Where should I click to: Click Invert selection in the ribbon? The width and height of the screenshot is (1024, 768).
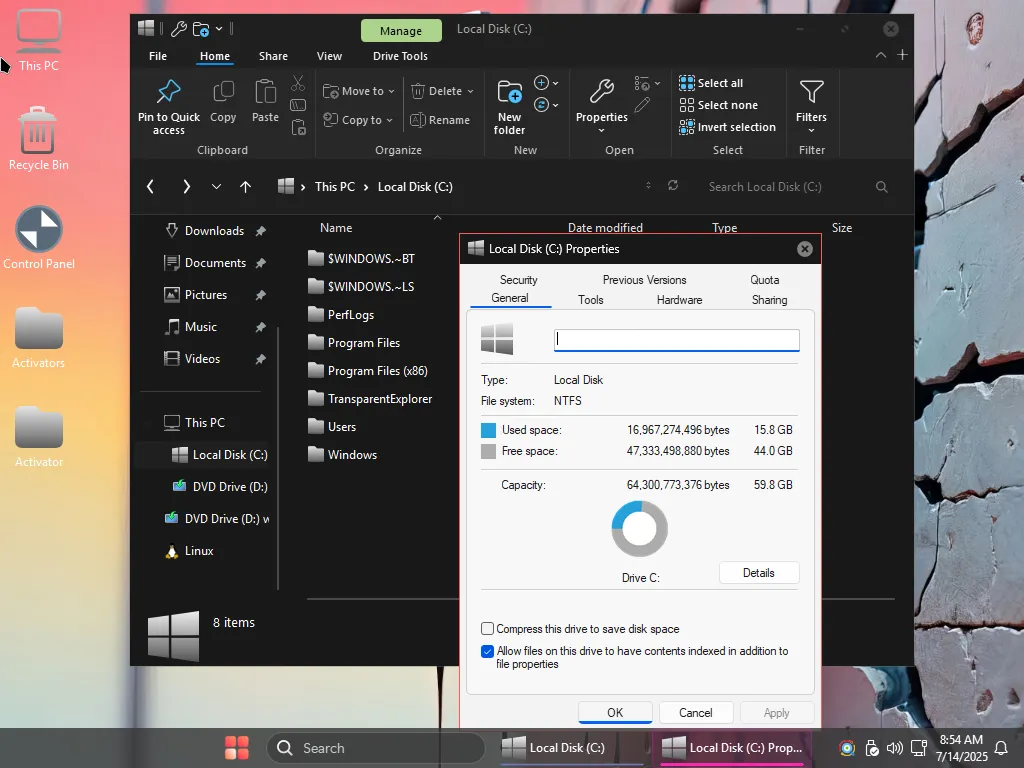(x=728, y=127)
